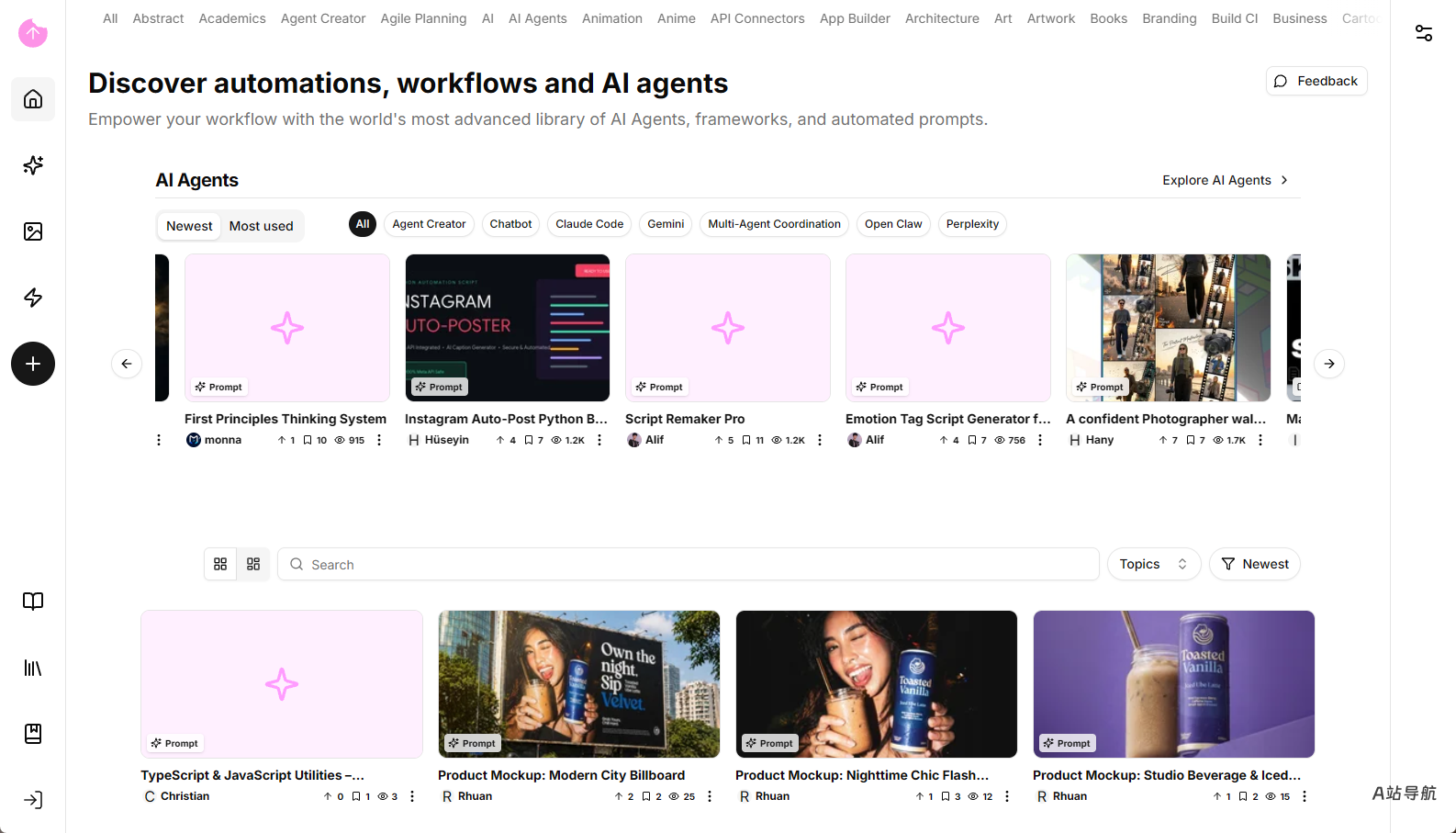Screen dimensions: 1456x833
Task: Advance carousel with the right arrow button
Action: 1329,364
